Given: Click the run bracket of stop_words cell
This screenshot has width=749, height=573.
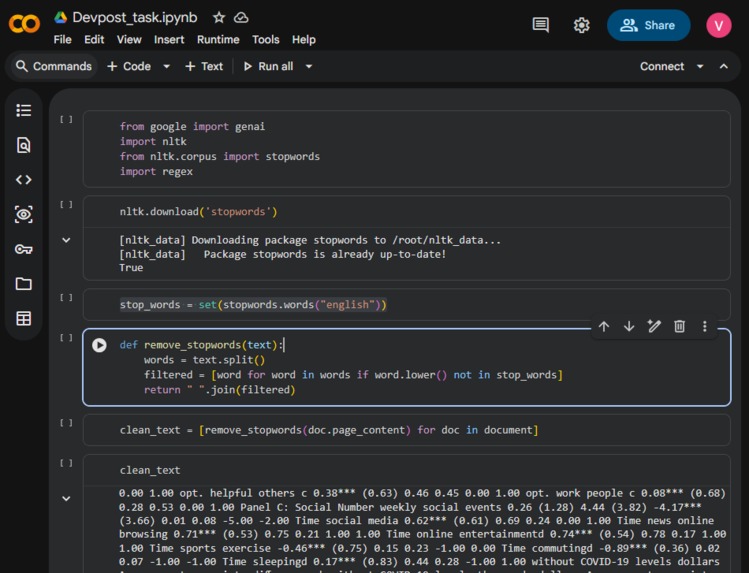Looking at the screenshot, I should 66,297.
